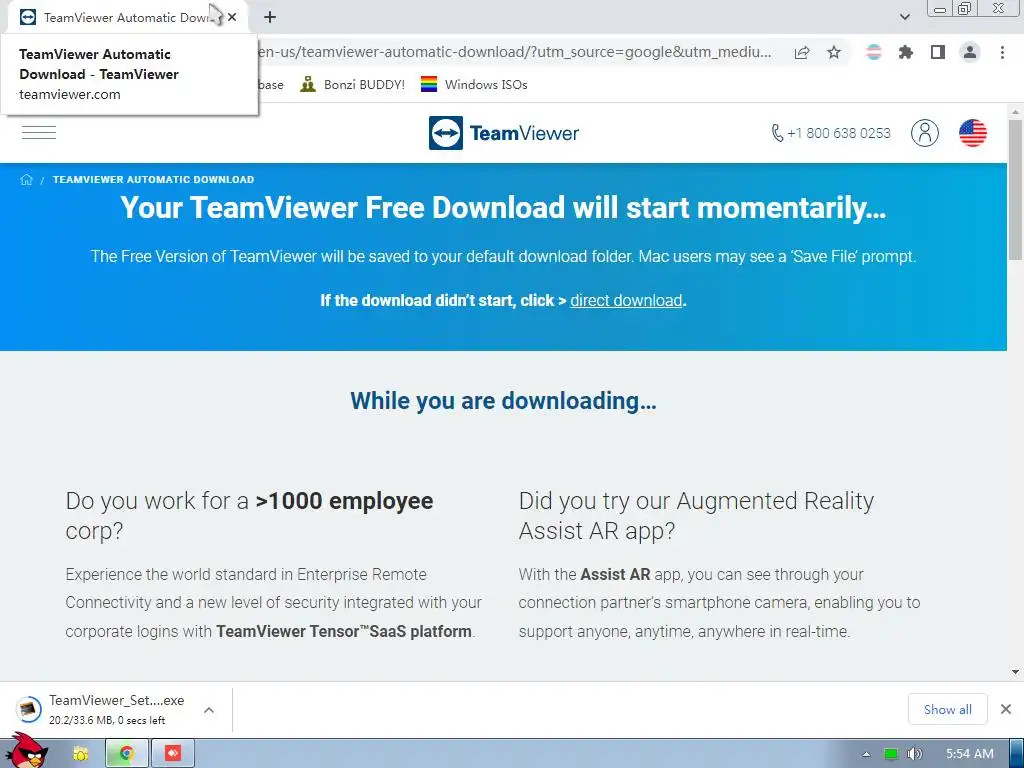
Task: Click Show all downloads button
Action: [x=948, y=710]
